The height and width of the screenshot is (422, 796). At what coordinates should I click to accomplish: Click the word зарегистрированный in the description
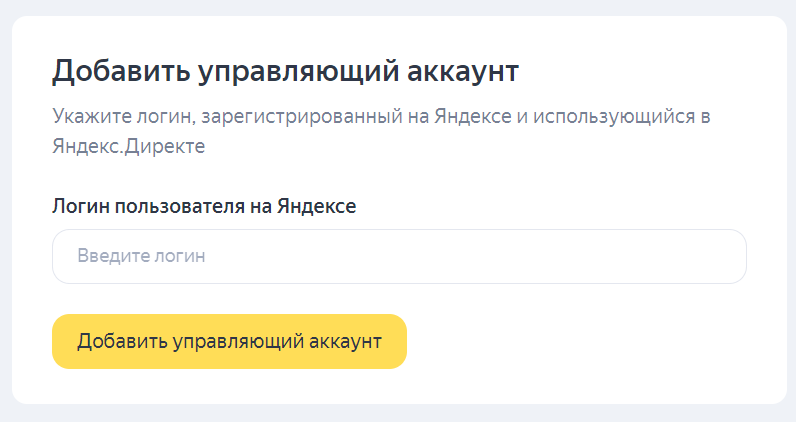pyautogui.click(x=302, y=117)
